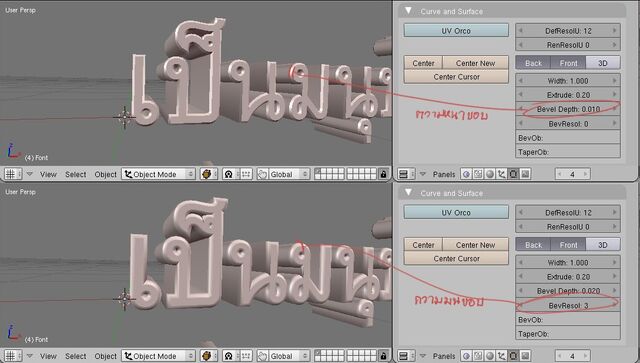The image size is (640, 363).
Task: Open the Object context icon in upper buttons header
Action: click(x=502, y=174)
